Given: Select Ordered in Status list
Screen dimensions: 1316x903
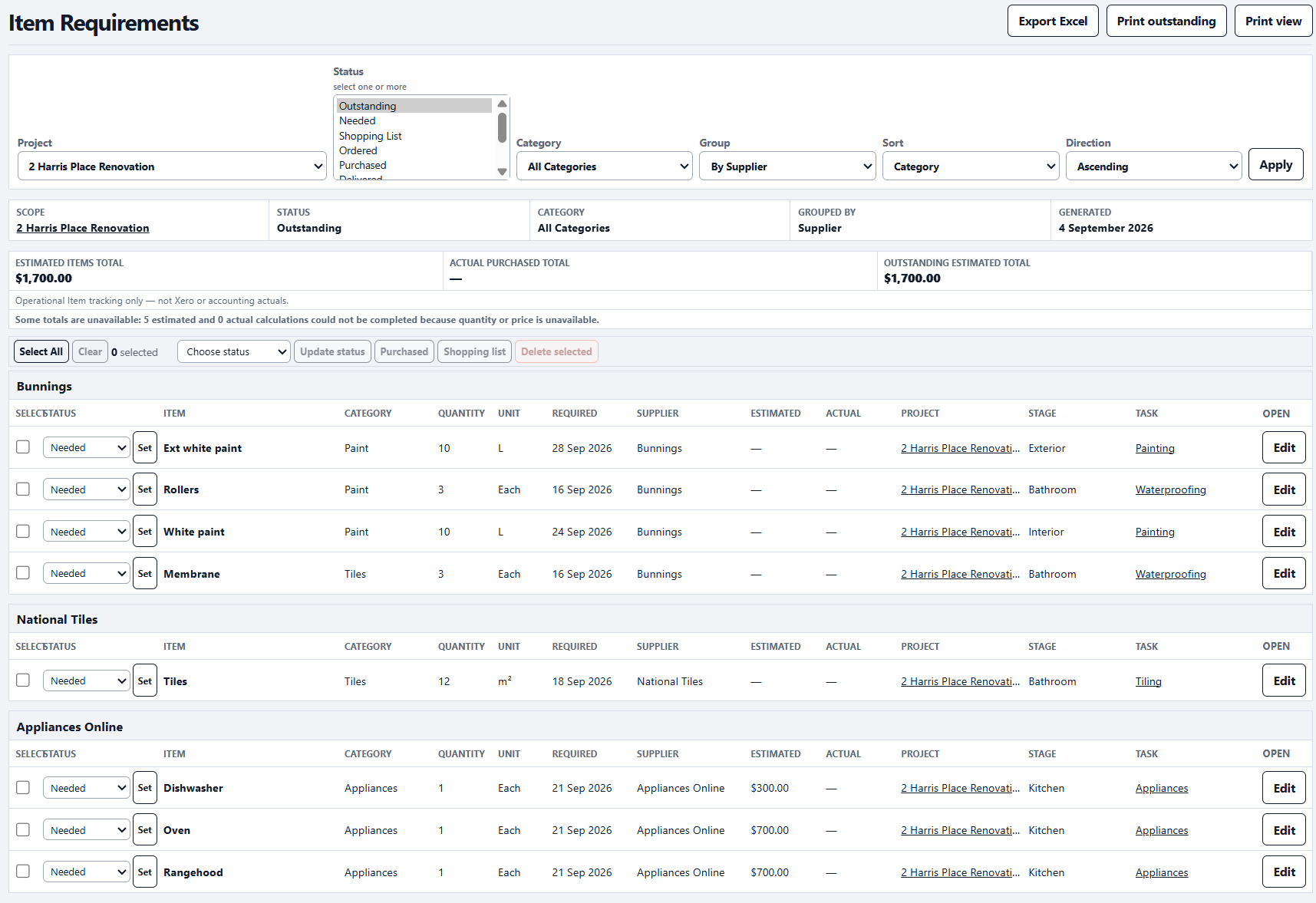Looking at the screenshot, I should click(414, 150).
